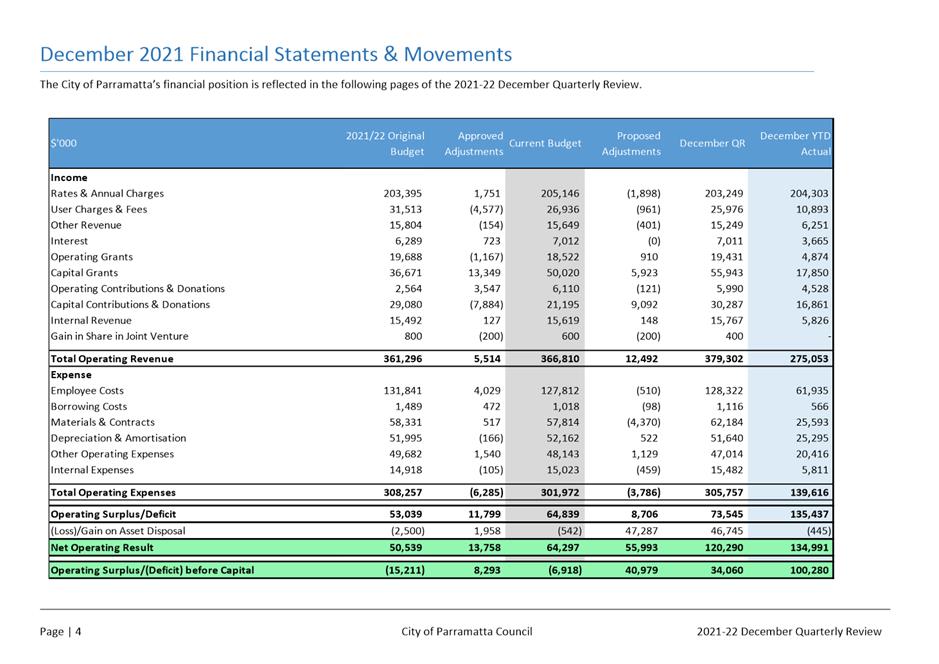Select the Employee Costs row label
The image size is (939, 664).
tap(87, 391)
